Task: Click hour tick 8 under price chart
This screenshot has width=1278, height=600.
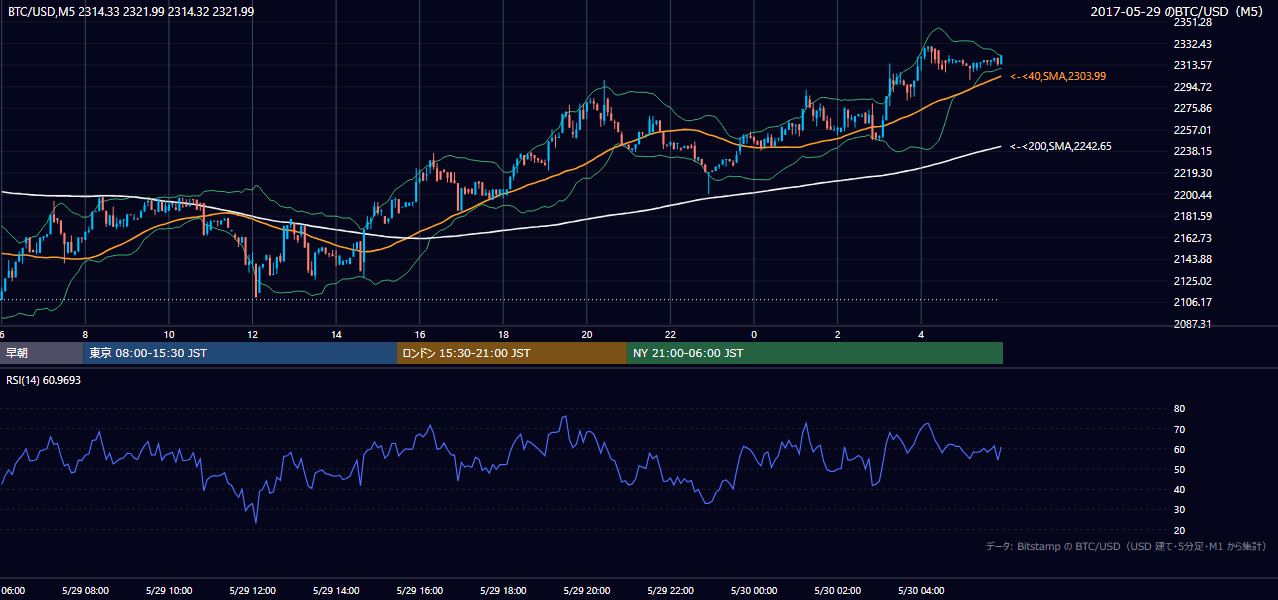Action: 85,334
